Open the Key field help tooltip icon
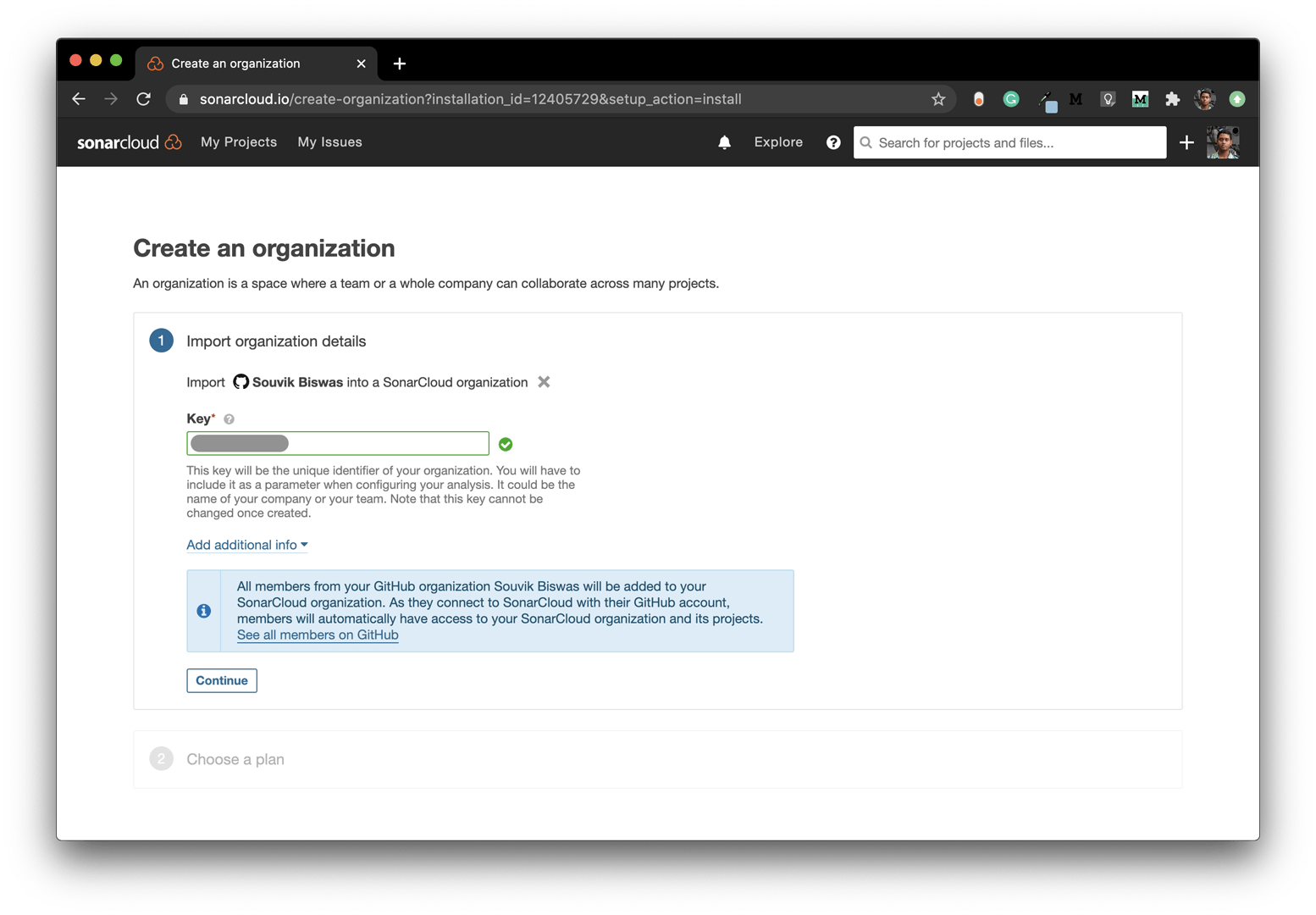The height and width of the screenshot is (915, 1316). pos(229,418)
